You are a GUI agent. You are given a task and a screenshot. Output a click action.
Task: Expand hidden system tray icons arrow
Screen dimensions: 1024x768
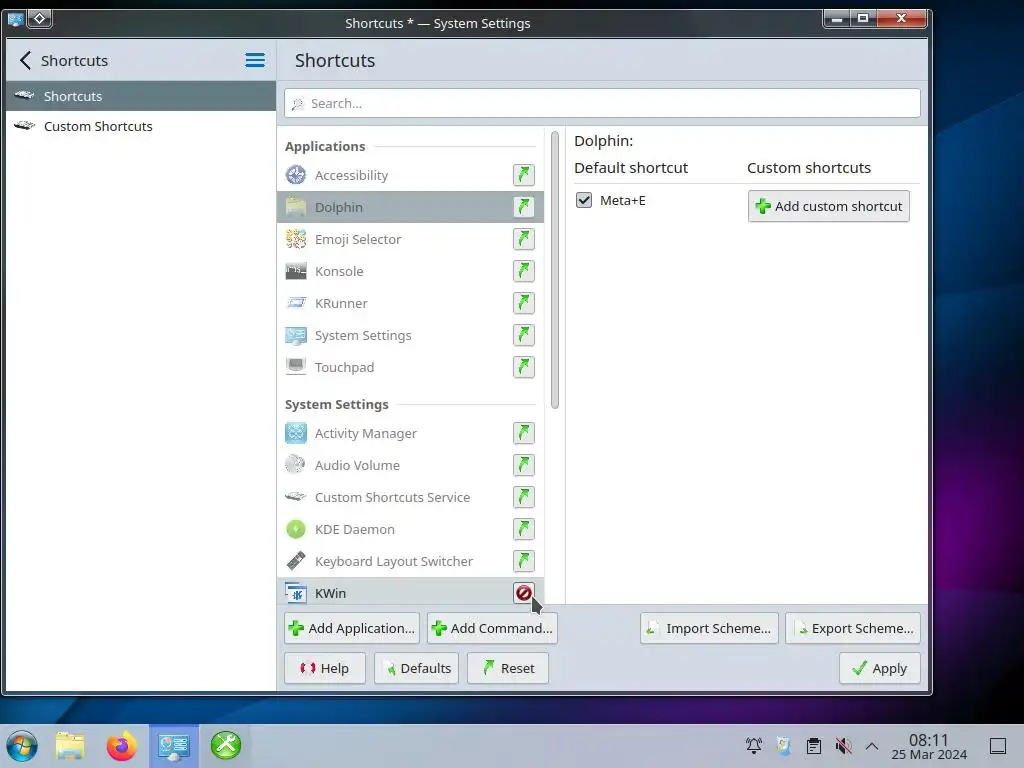pos(872,746)
